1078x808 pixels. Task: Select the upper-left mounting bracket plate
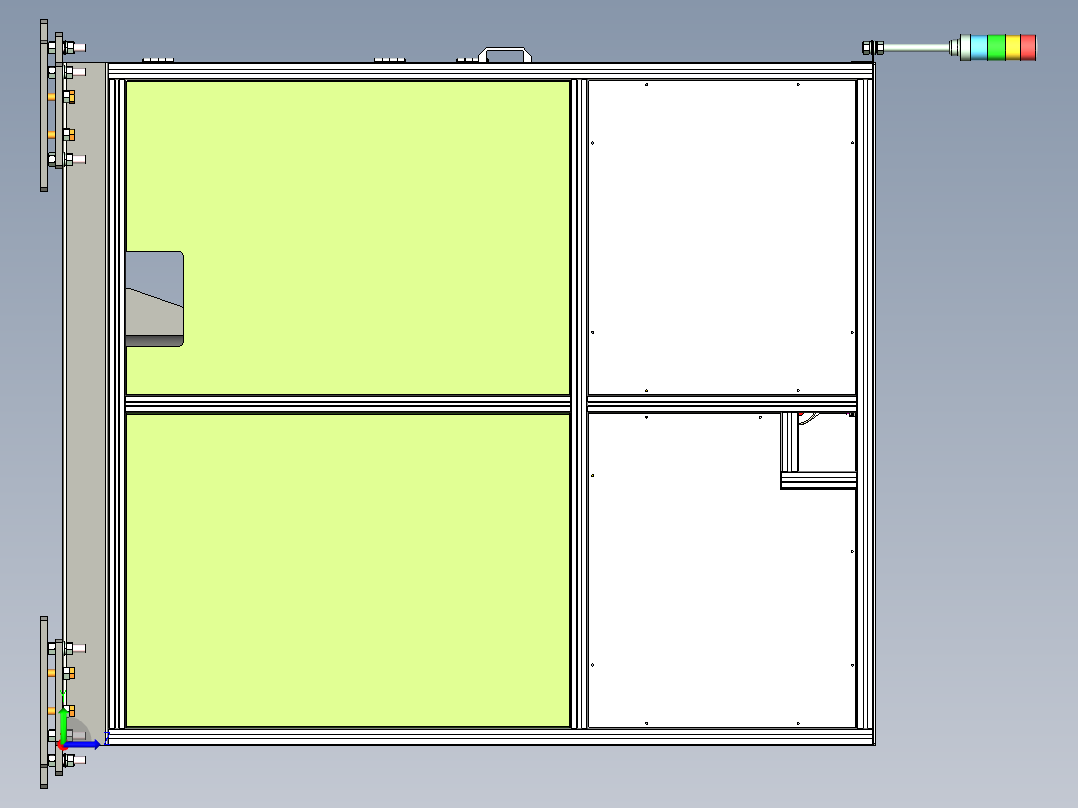click(x=44, y=105)
